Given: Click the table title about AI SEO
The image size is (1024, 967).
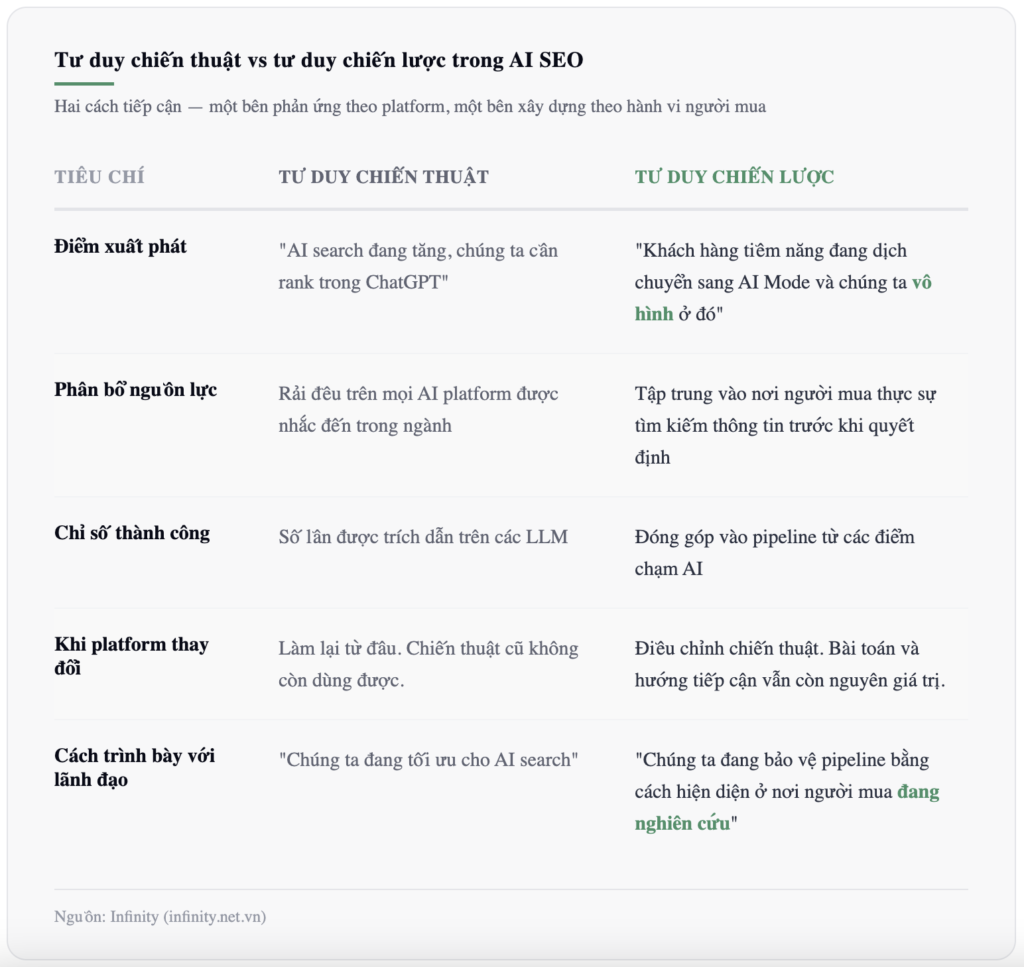Looking at the screenshot, I should [x=319, y=60].
